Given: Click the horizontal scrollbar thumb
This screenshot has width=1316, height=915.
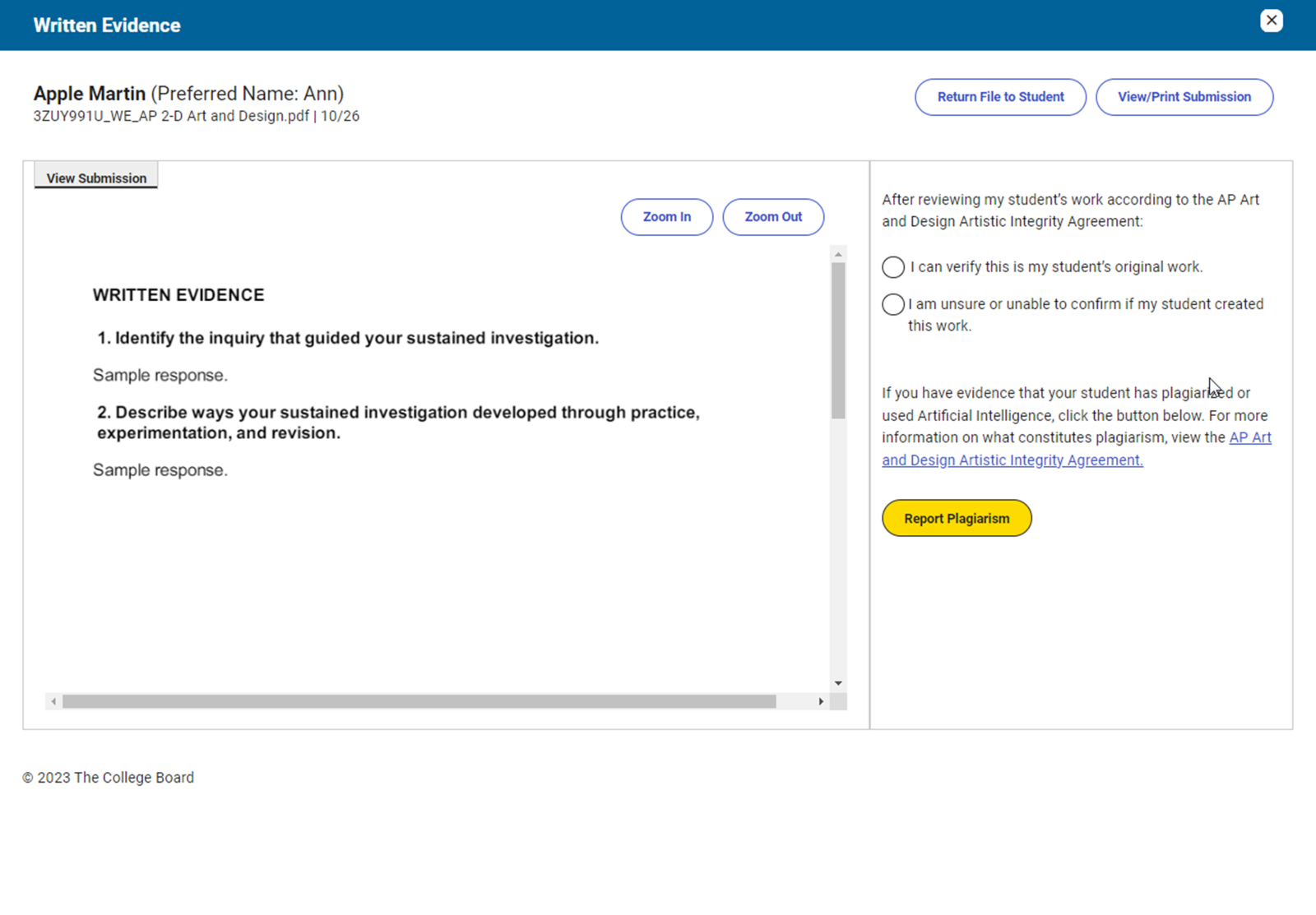Looking at the screenshot, I should point(419,701).
